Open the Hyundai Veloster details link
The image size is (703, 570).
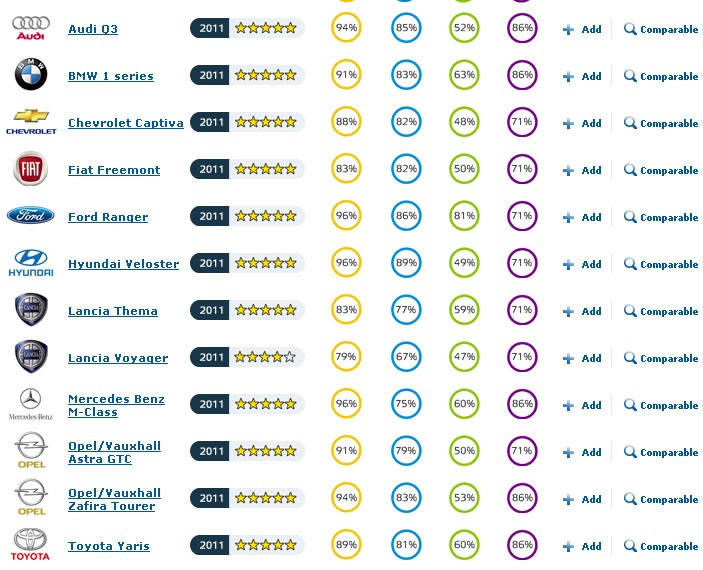coord(123,264)
